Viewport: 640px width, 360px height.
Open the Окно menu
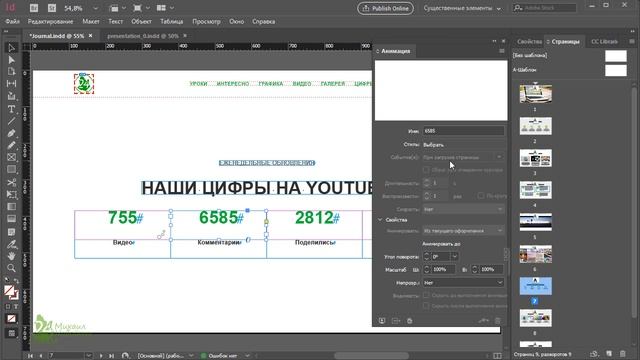pos(236,21)
